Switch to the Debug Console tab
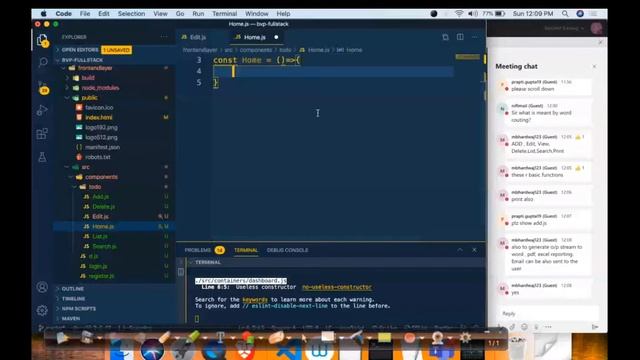This screenshot has width=640, height=360. coord(287,250)
